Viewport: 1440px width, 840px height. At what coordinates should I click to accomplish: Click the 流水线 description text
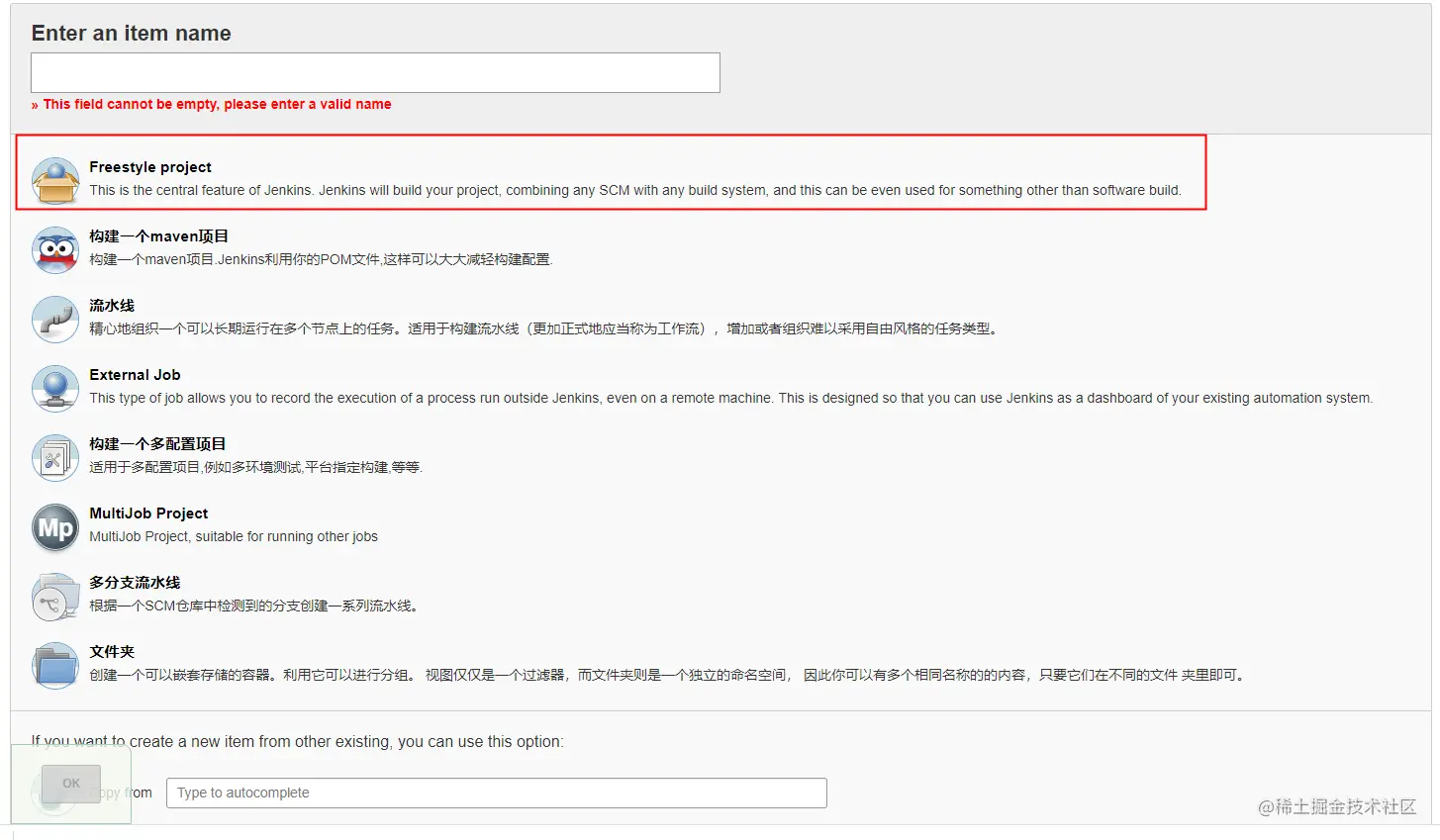pos(544,328)
